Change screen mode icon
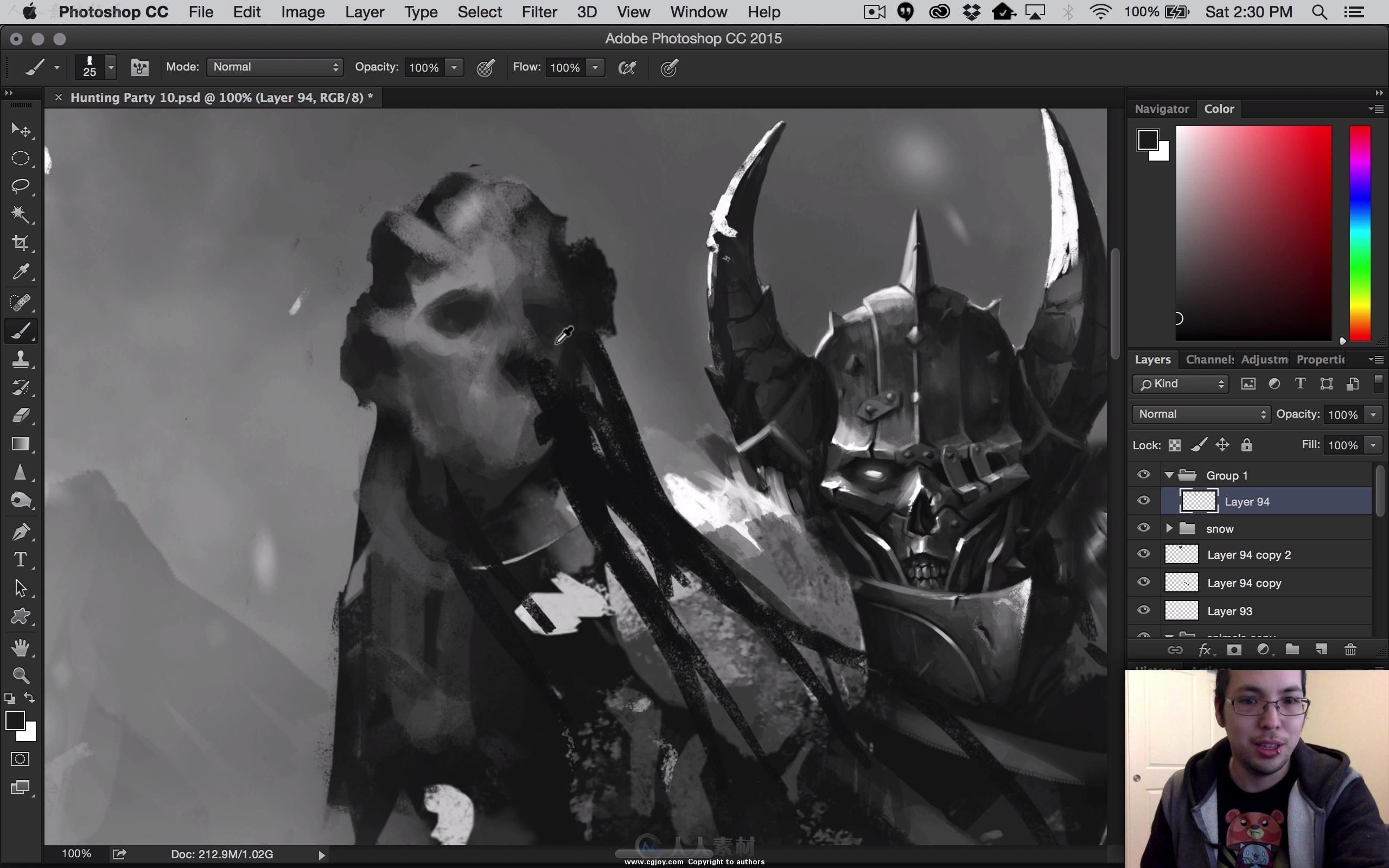 click(20, 788)
